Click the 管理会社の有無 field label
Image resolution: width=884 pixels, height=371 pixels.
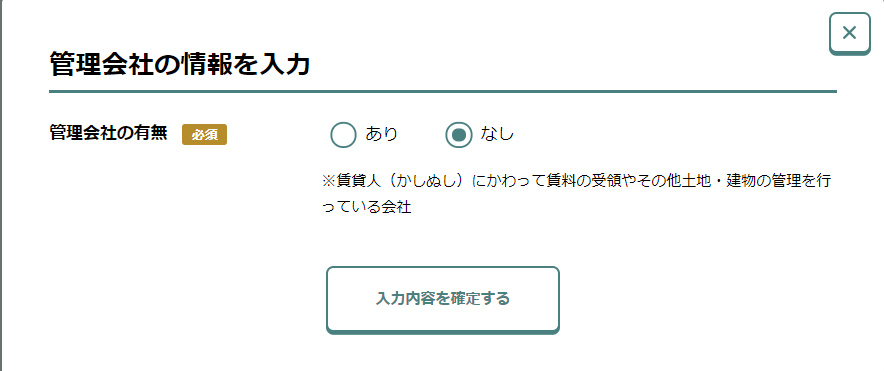(108, 134)
